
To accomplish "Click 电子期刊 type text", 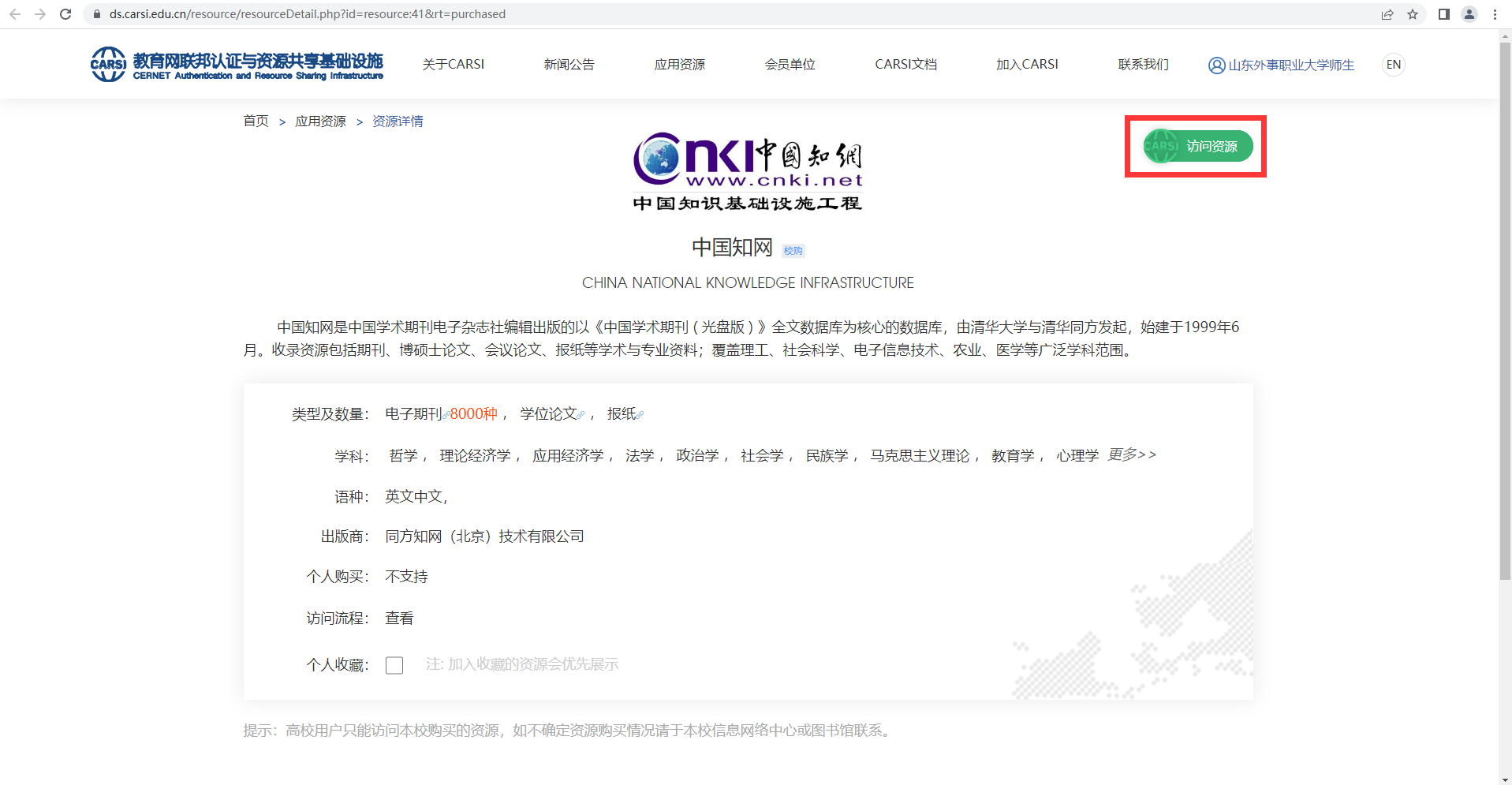I will (413, 414).
